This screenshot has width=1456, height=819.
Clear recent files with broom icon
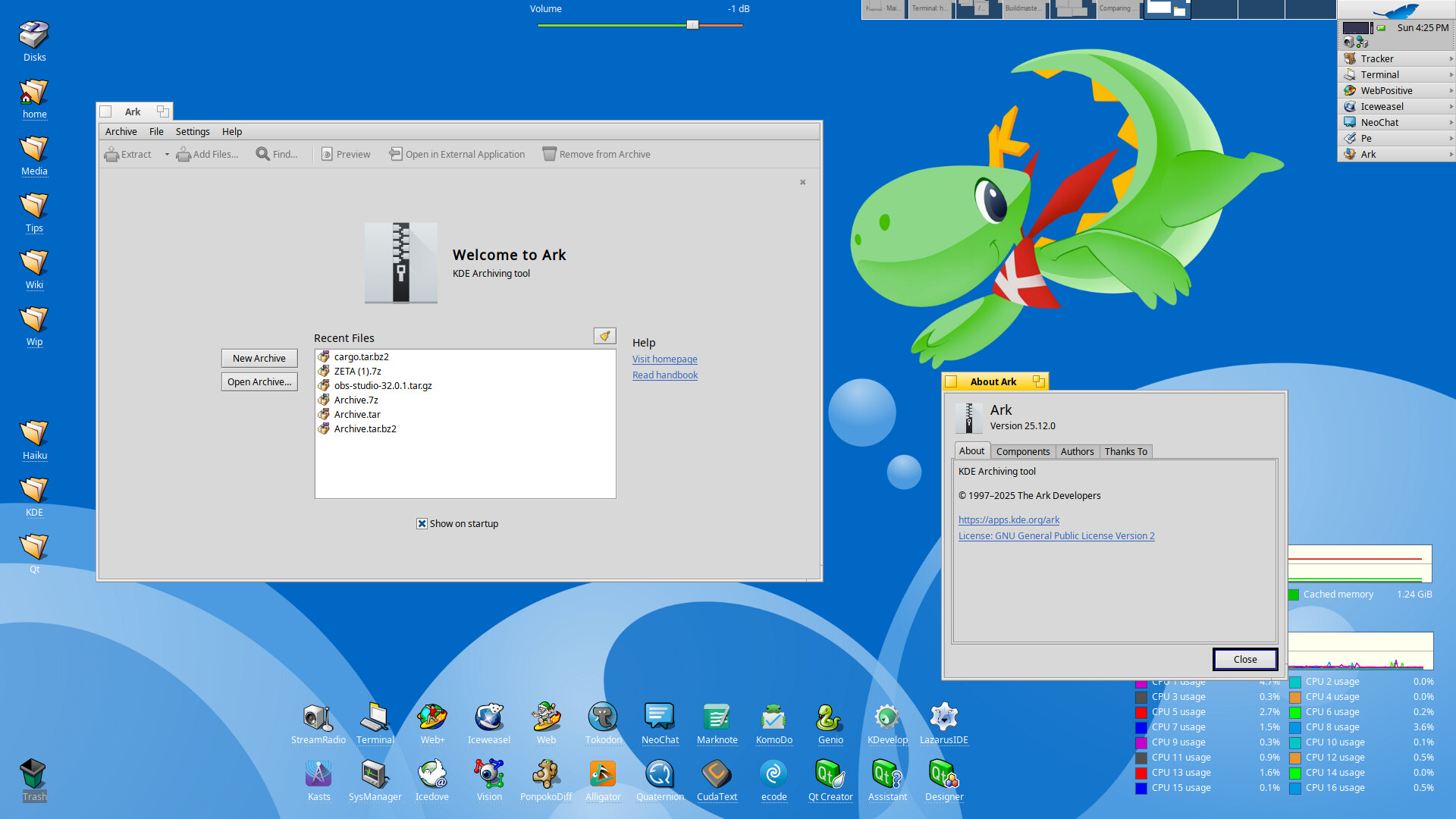click(x=604, y=336)
